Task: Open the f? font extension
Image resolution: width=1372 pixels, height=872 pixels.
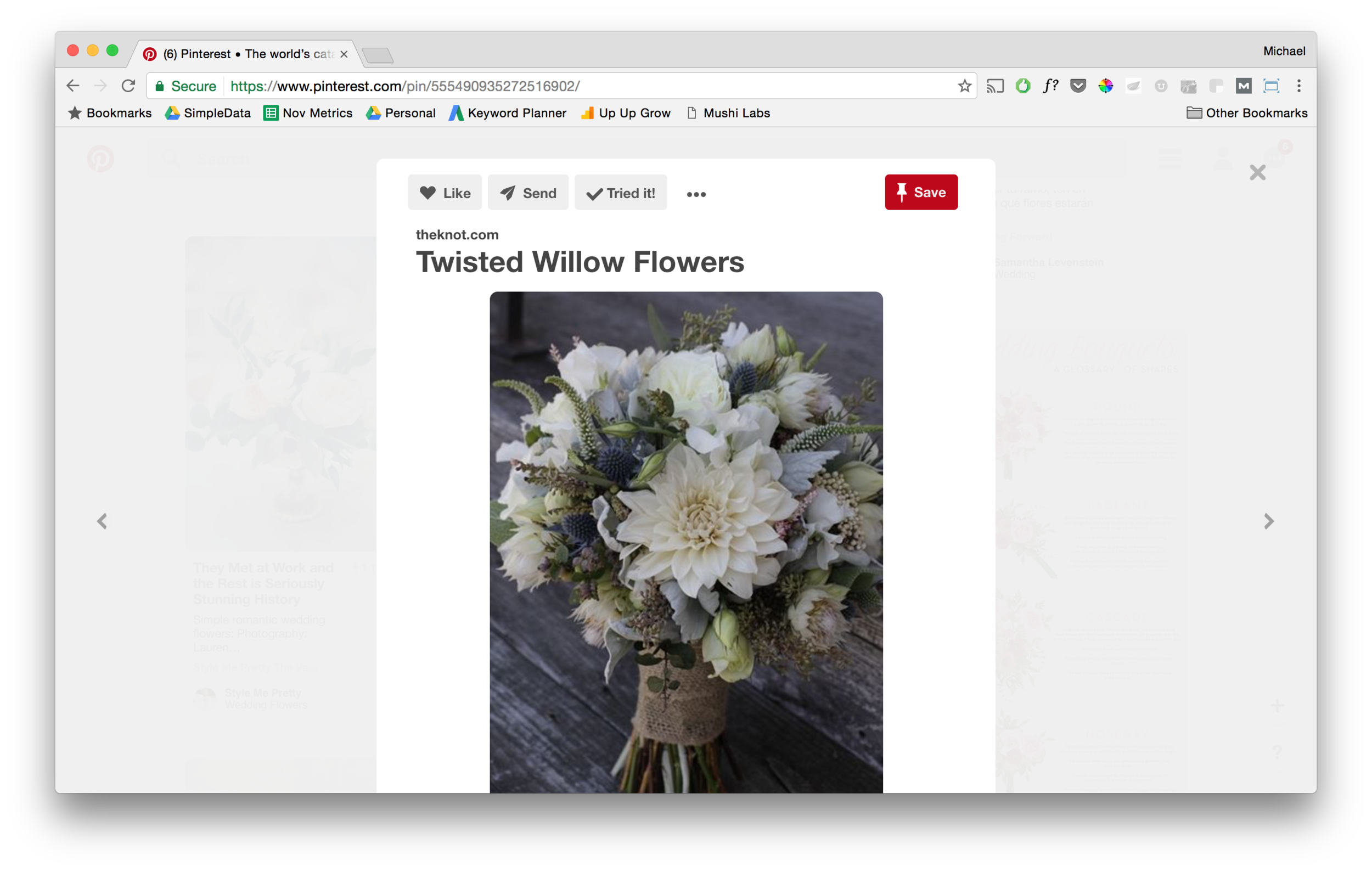Action: click(1050, 86)
